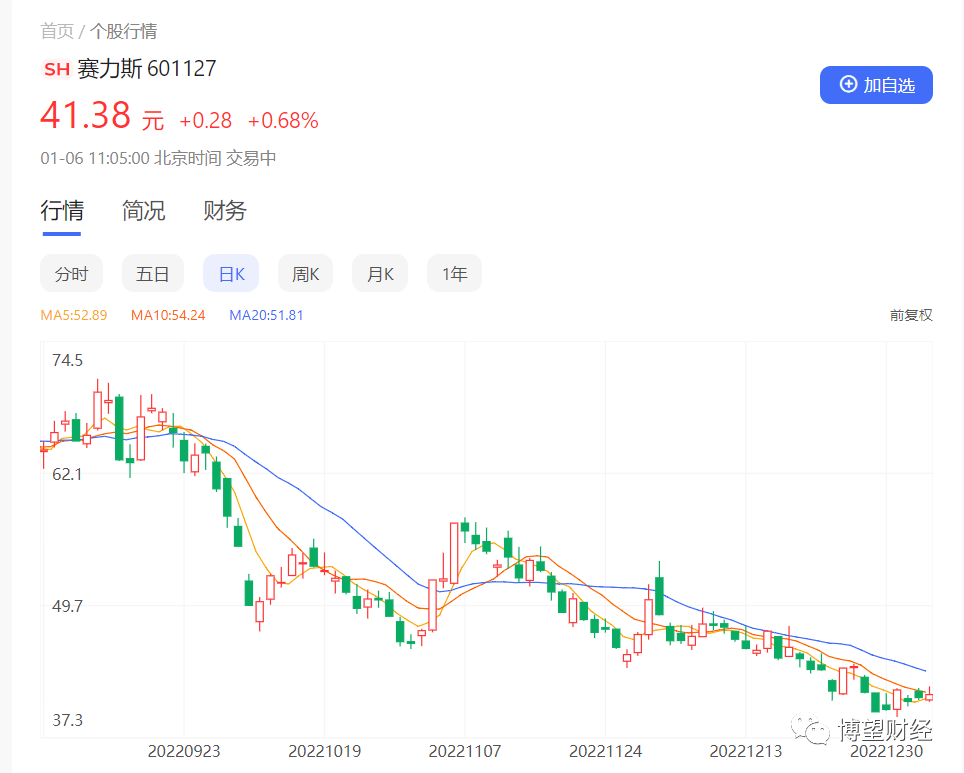Select the 五日 chart period
This screenshot has width=964, height=773.
[x=152, y=273]
